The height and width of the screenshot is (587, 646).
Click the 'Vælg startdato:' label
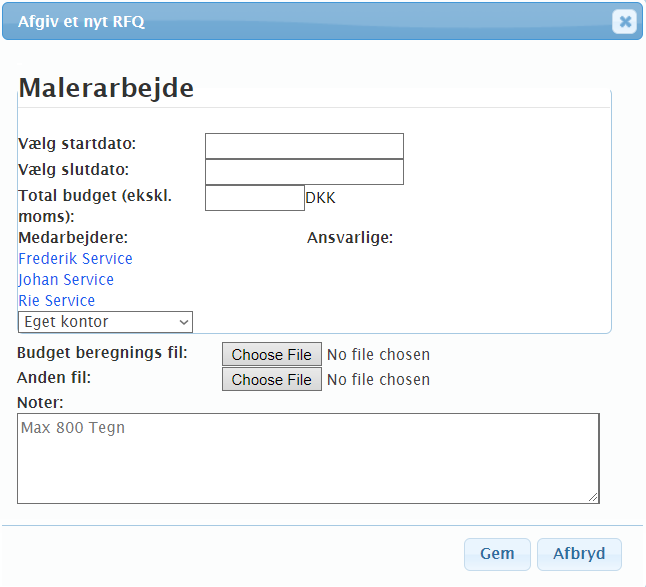coord(77,144)
